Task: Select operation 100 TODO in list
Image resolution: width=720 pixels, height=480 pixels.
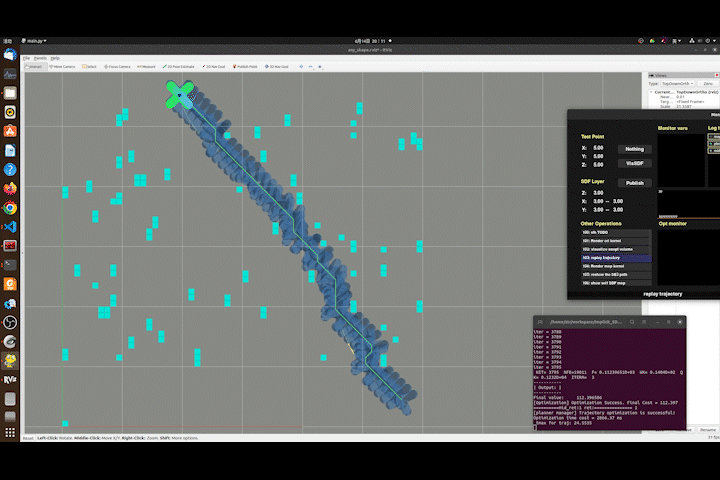Action: coord(616,232)
